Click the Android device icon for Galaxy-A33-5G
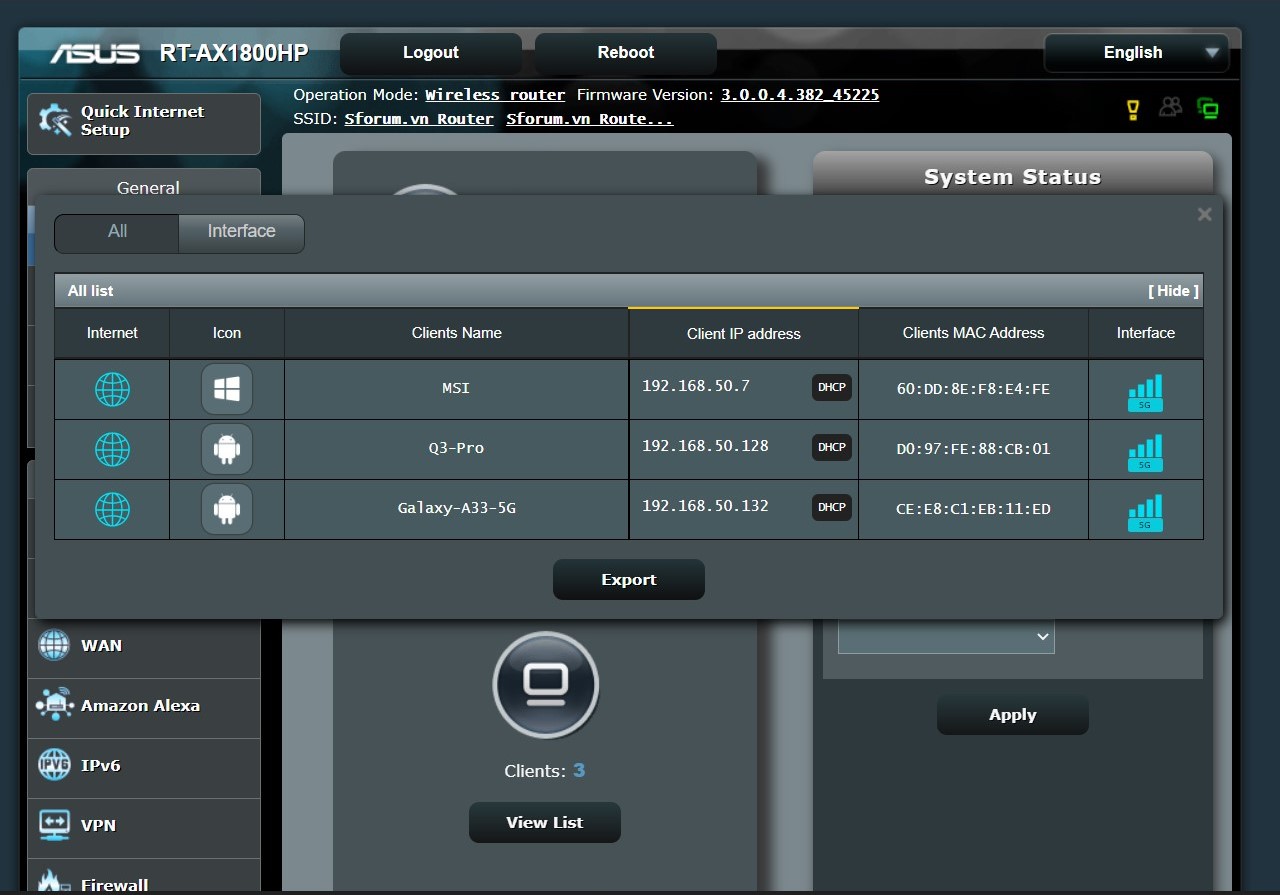 (x=227, y=509)
